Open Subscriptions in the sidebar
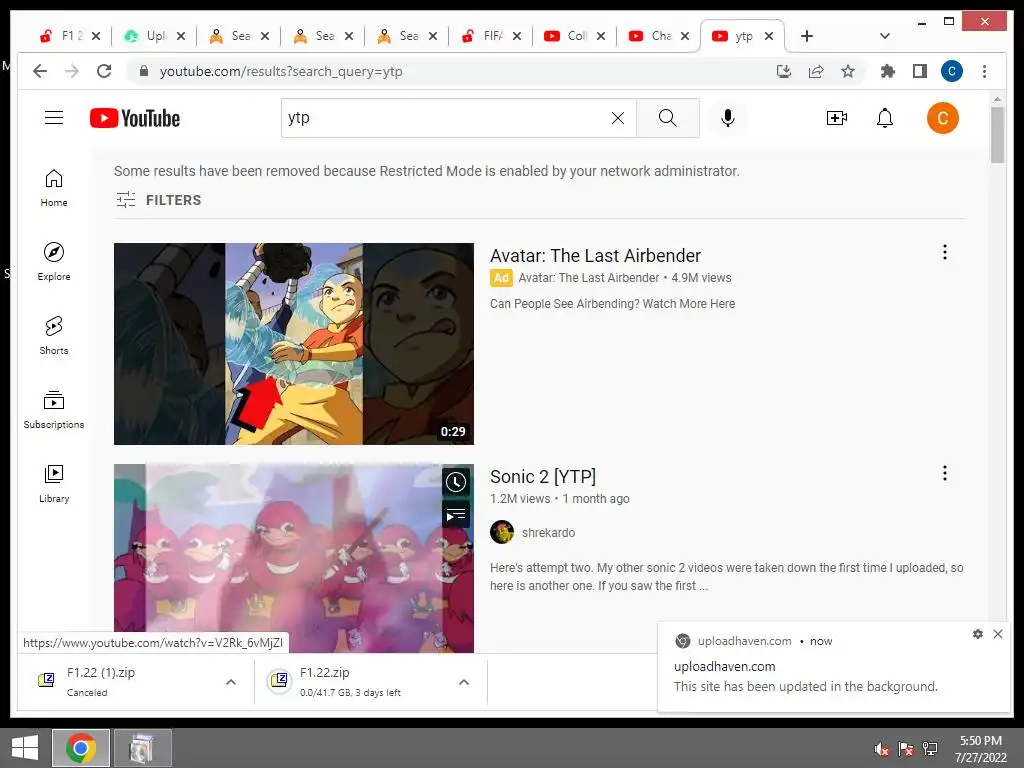This screenshot has height=768, width=1024. tap(54, 409)
